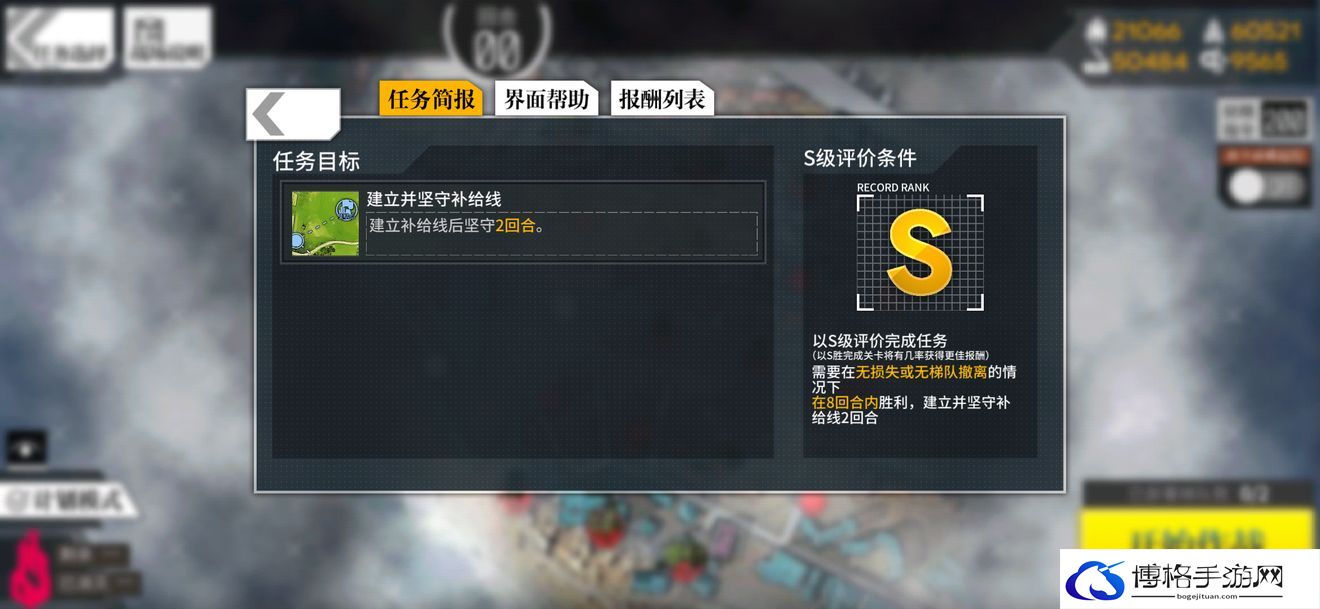
Task: Switch to the 界面帮助 tab
Action: click(546, 99)
